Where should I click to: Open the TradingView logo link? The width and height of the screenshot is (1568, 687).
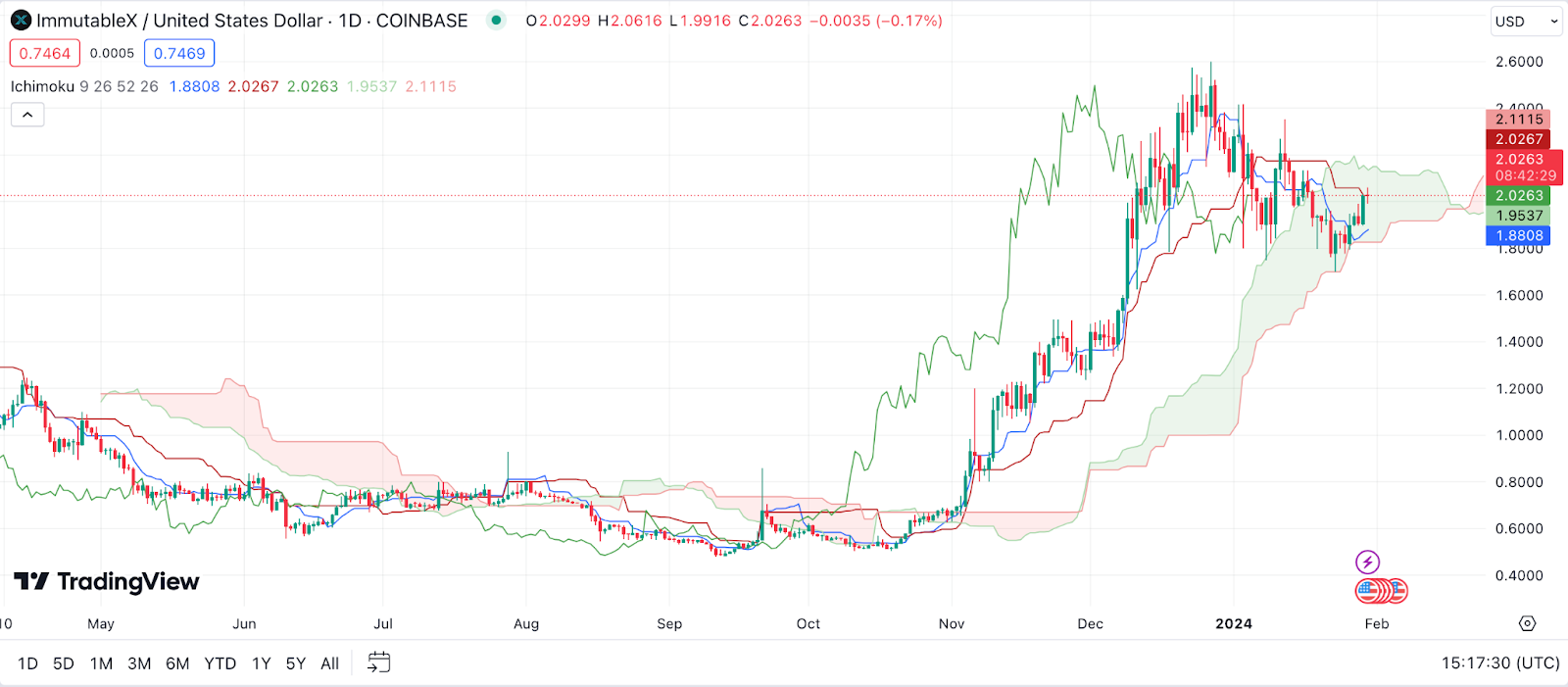107,582
